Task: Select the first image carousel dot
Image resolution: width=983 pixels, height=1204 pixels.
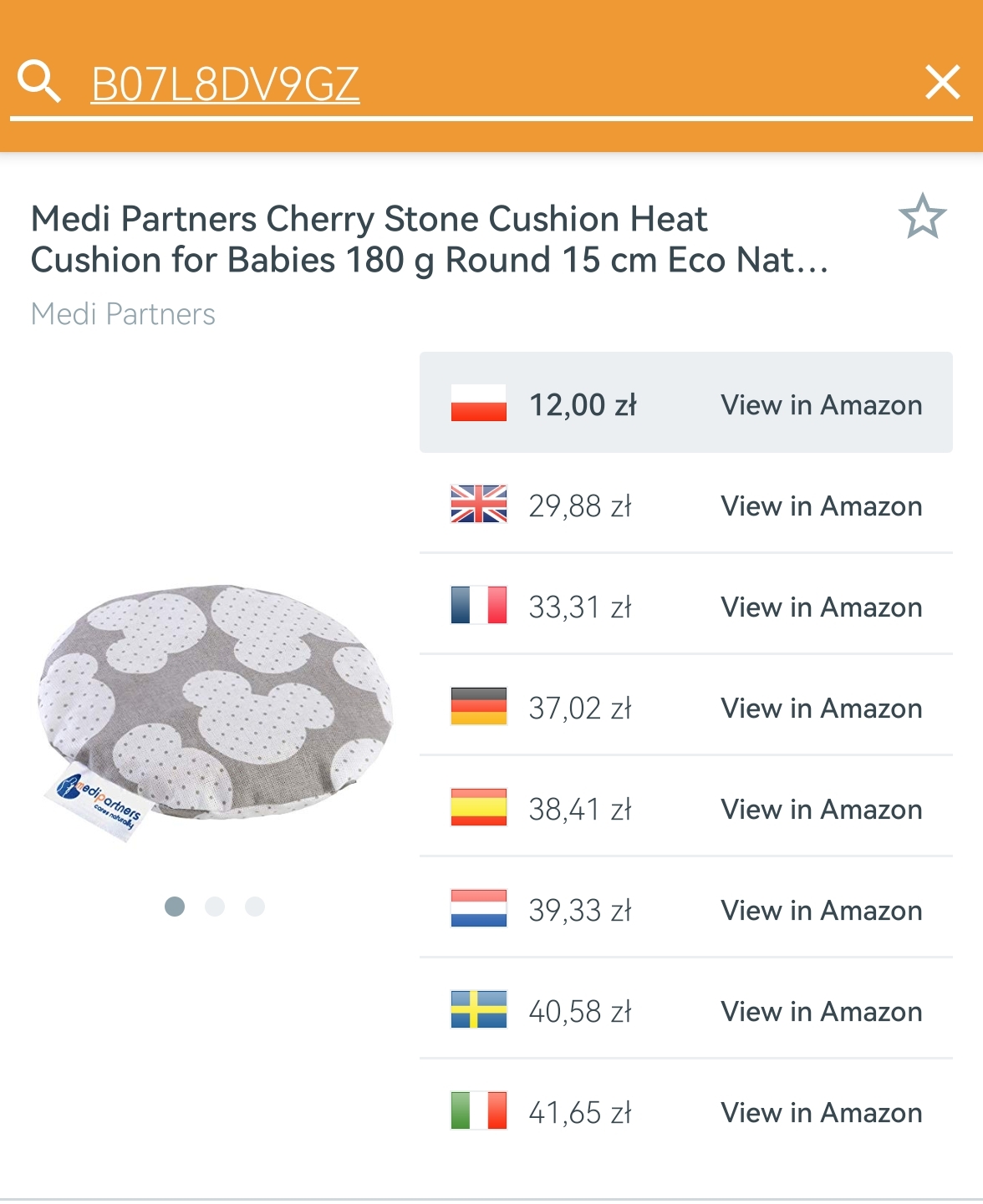Action: click(175, 907)
